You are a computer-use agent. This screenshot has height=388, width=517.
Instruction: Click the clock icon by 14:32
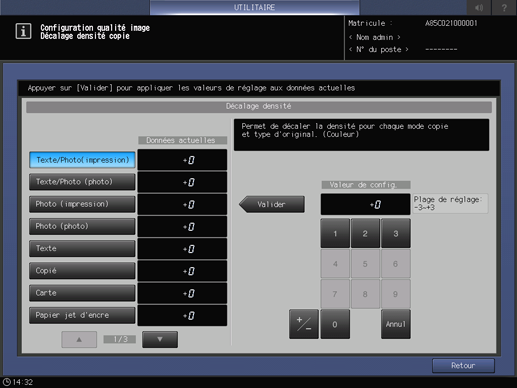pos(7,382)
